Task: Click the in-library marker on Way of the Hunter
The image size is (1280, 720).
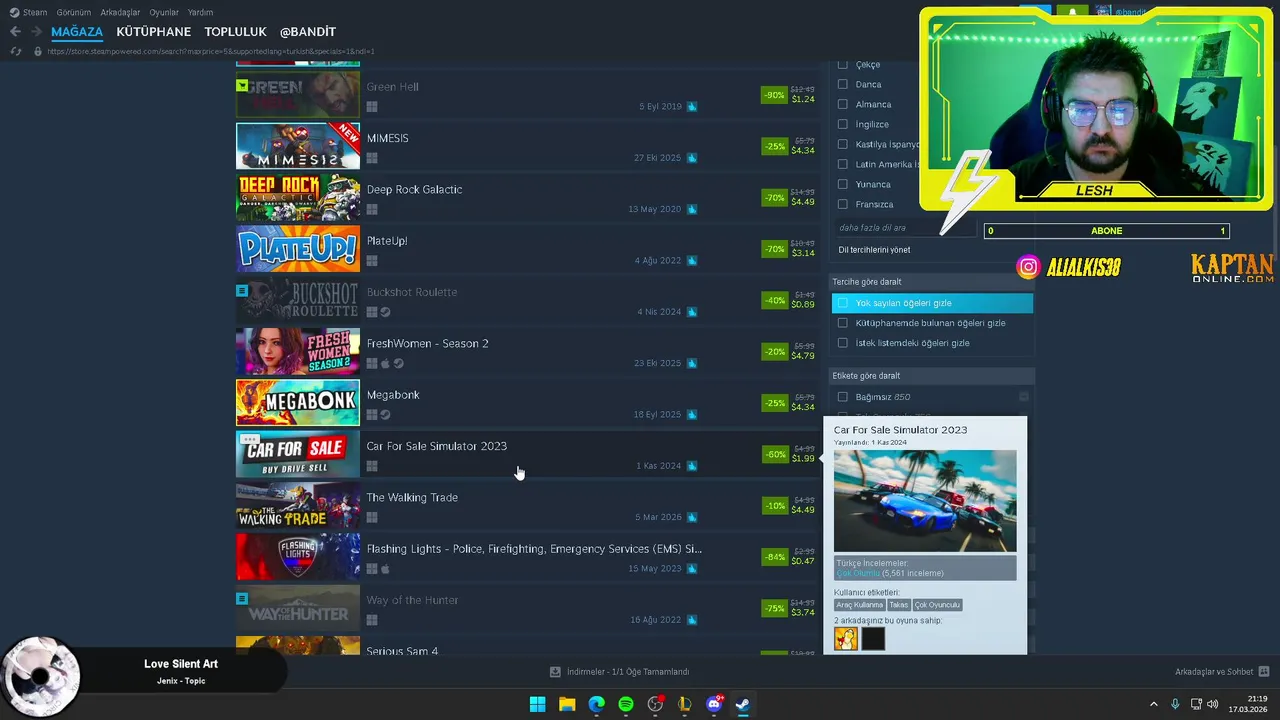Action: 242,599
